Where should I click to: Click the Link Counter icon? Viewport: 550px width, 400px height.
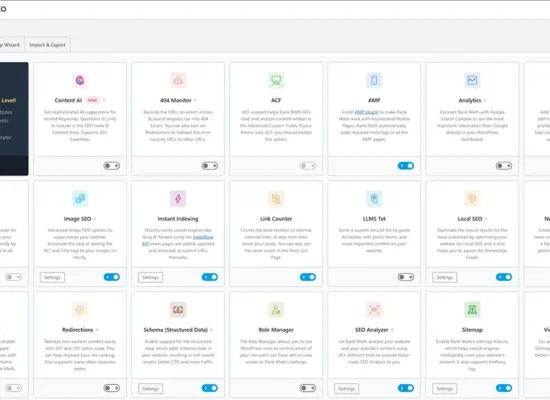[x=276, y=199]
